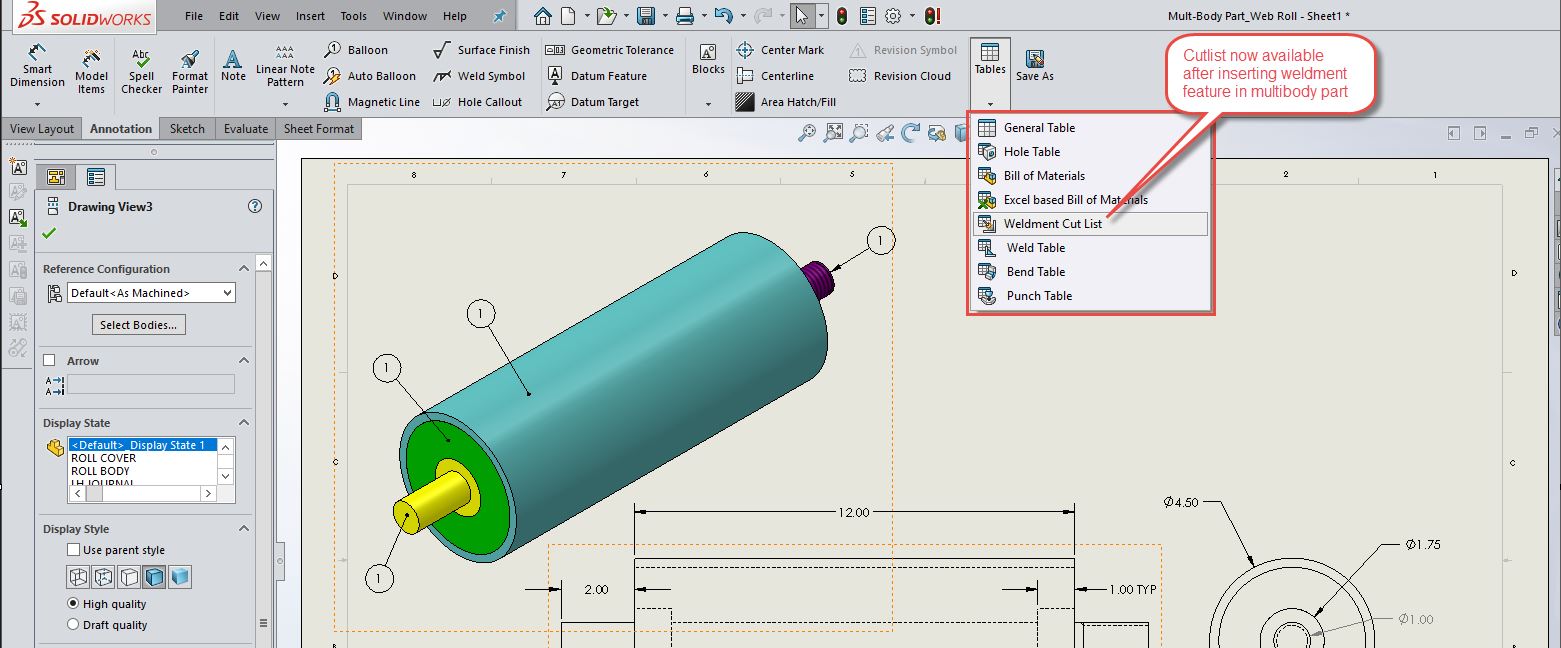This screenshot has width=1561, height=648.
Task: Insert a Note annotation
Action: click(233, 67)
